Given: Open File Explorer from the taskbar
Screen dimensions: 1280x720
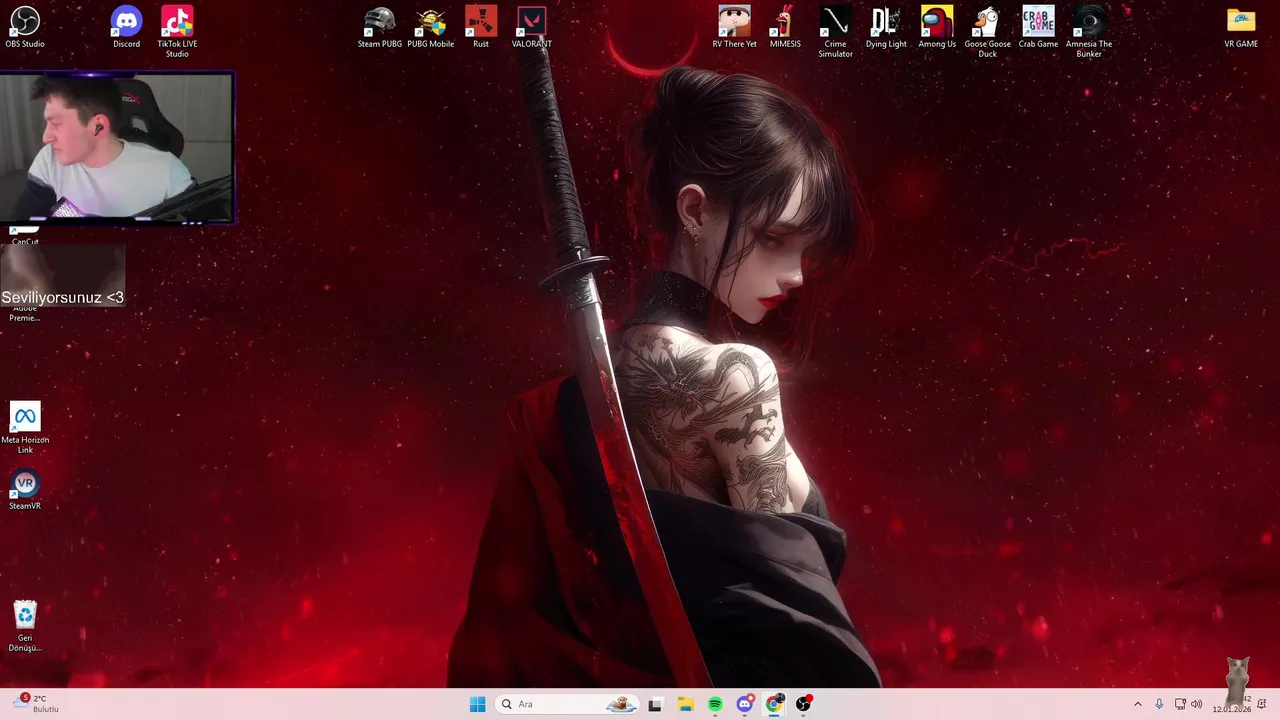Looking at the screenshot, I should coord(685,704).
